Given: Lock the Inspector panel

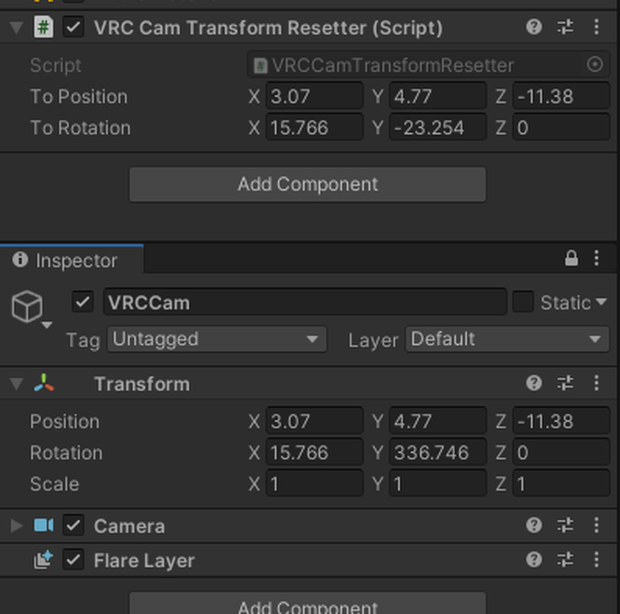Looking at the screenshot, I should click(x=571, y=259).
